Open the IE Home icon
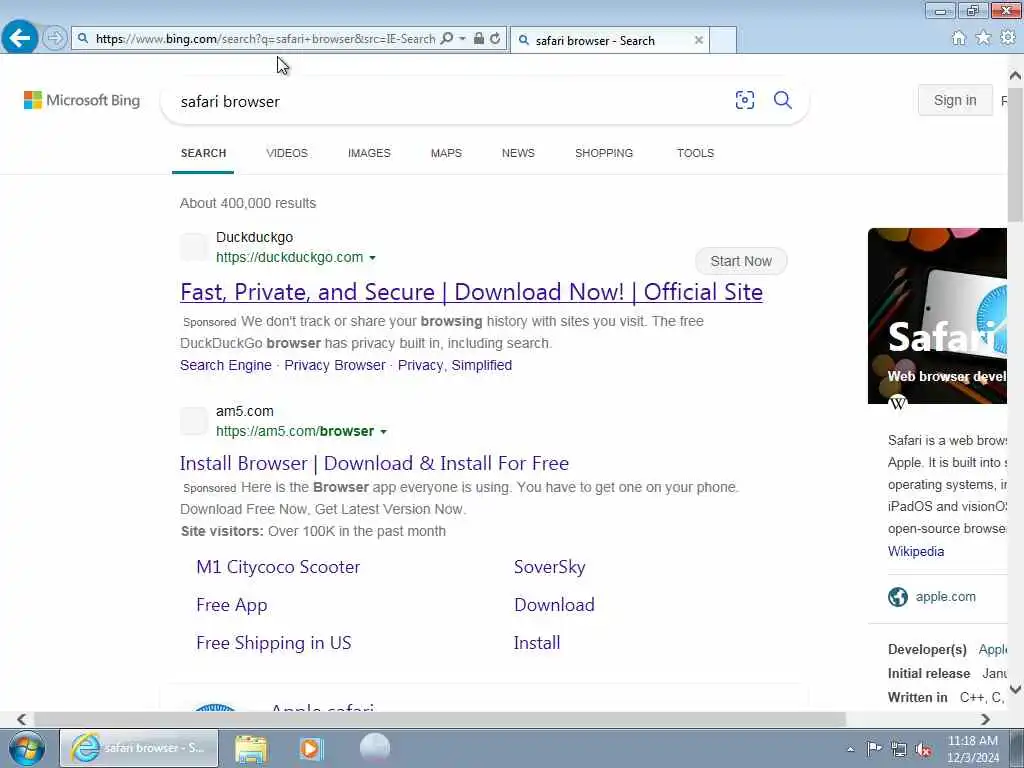1024x768 pixels. pos(958,38)
